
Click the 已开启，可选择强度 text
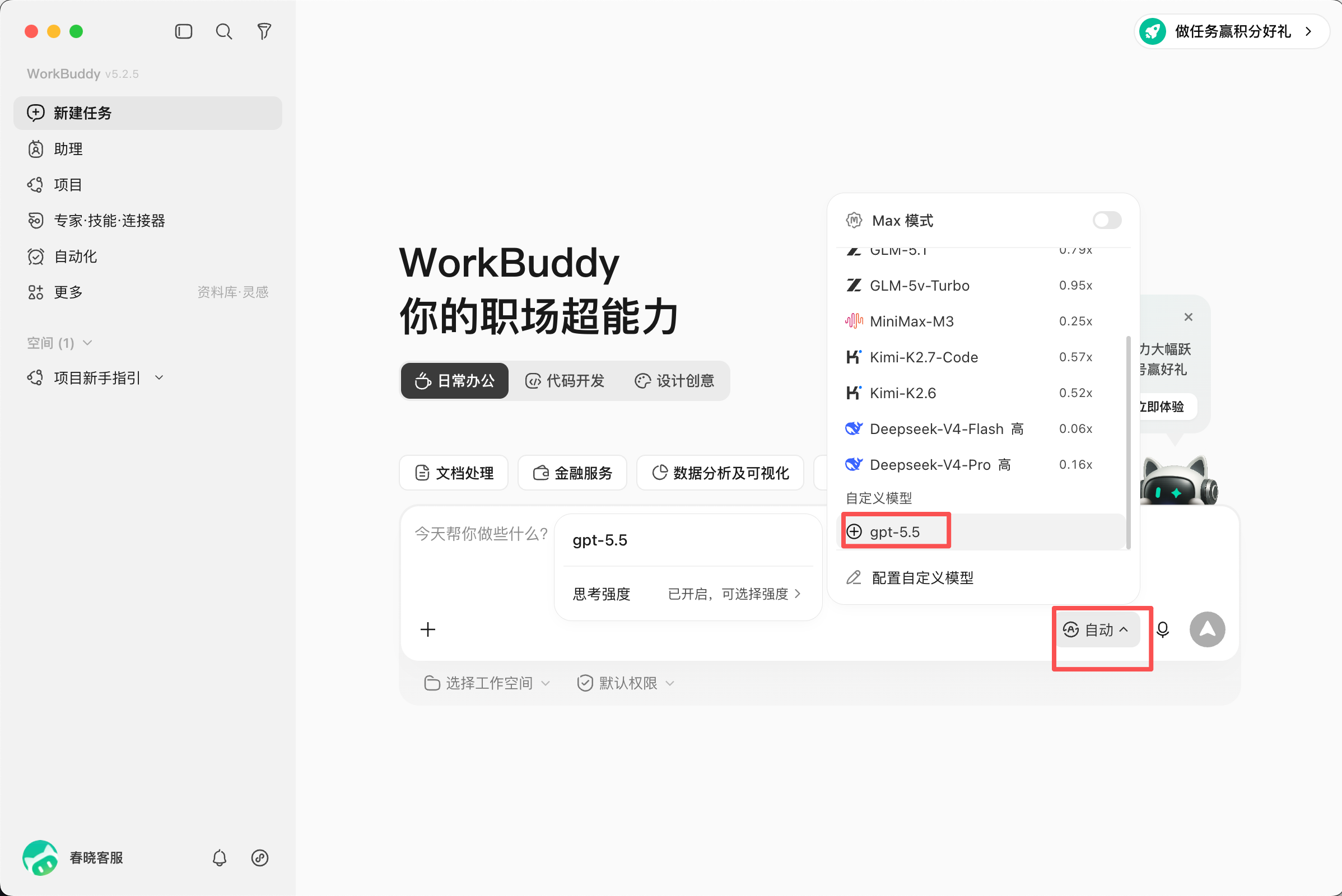[x=728, y=594]
